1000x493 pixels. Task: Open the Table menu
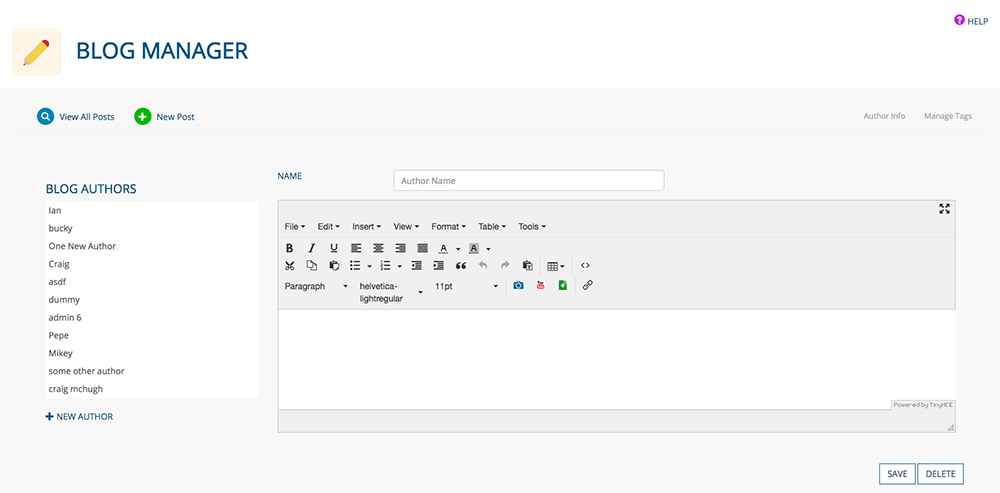pos(492,226)
